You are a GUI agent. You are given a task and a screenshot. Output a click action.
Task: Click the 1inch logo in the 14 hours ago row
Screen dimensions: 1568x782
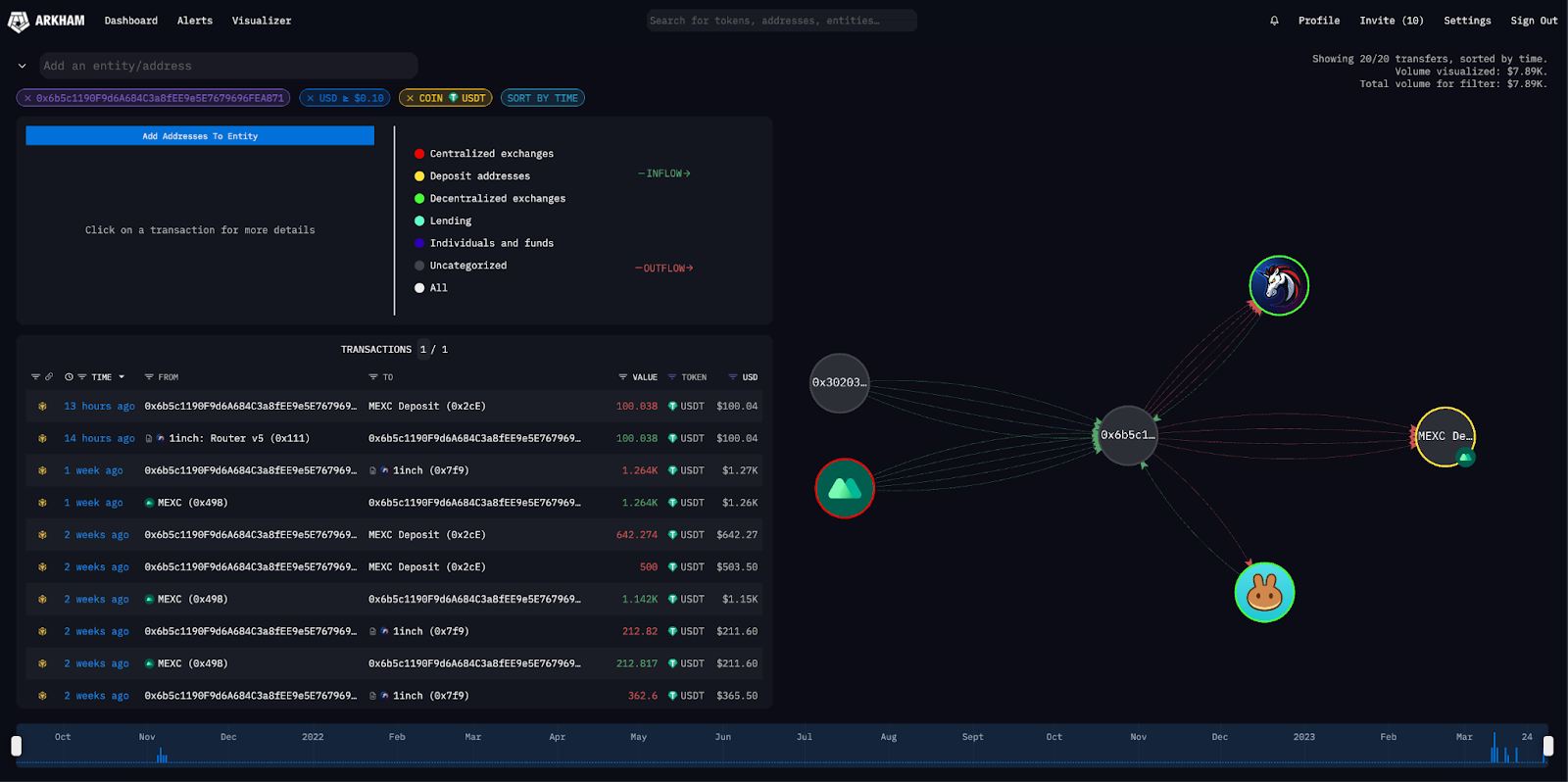tap(161, 438)
